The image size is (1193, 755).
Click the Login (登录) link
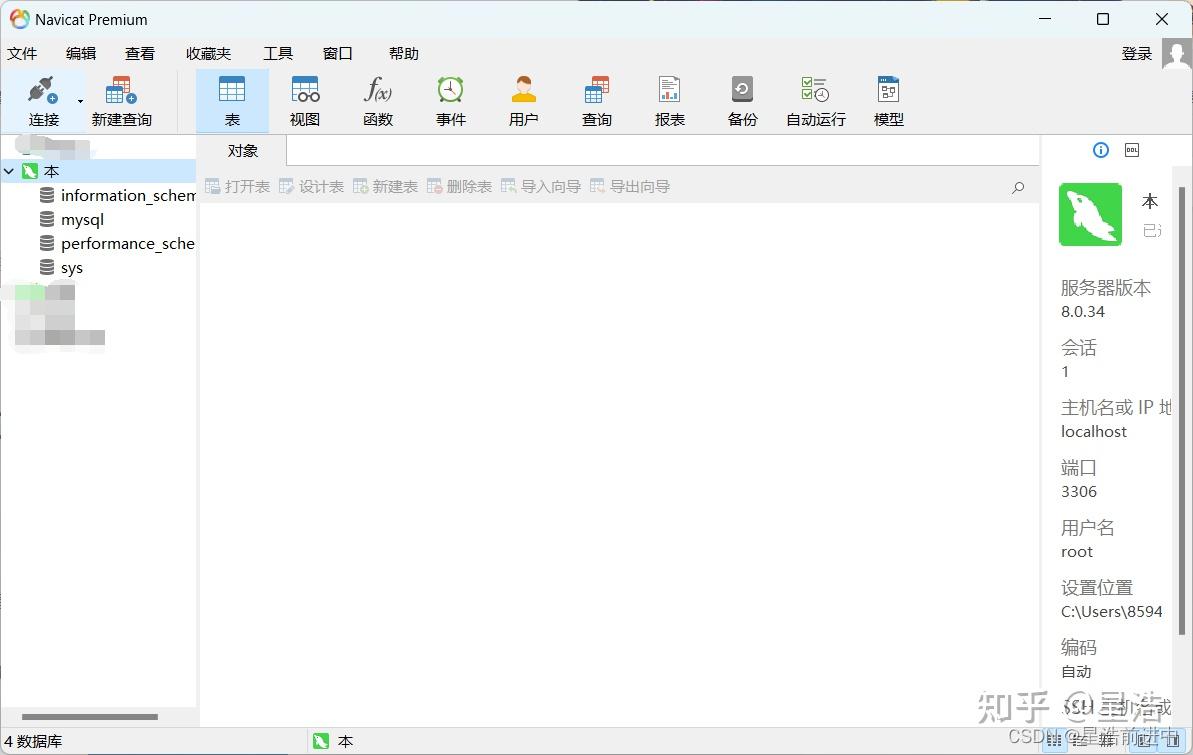coord(1137,53)
